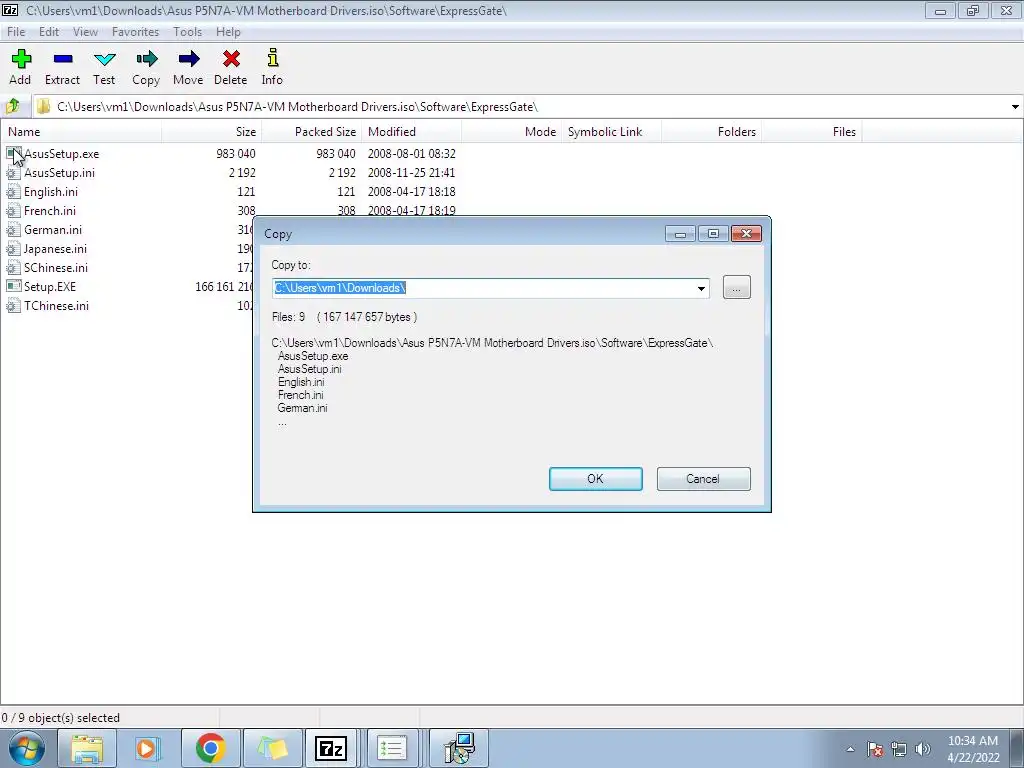Open the File menu
The width and height of the screenshot is (1024, 768).
[x=16, y=31]
